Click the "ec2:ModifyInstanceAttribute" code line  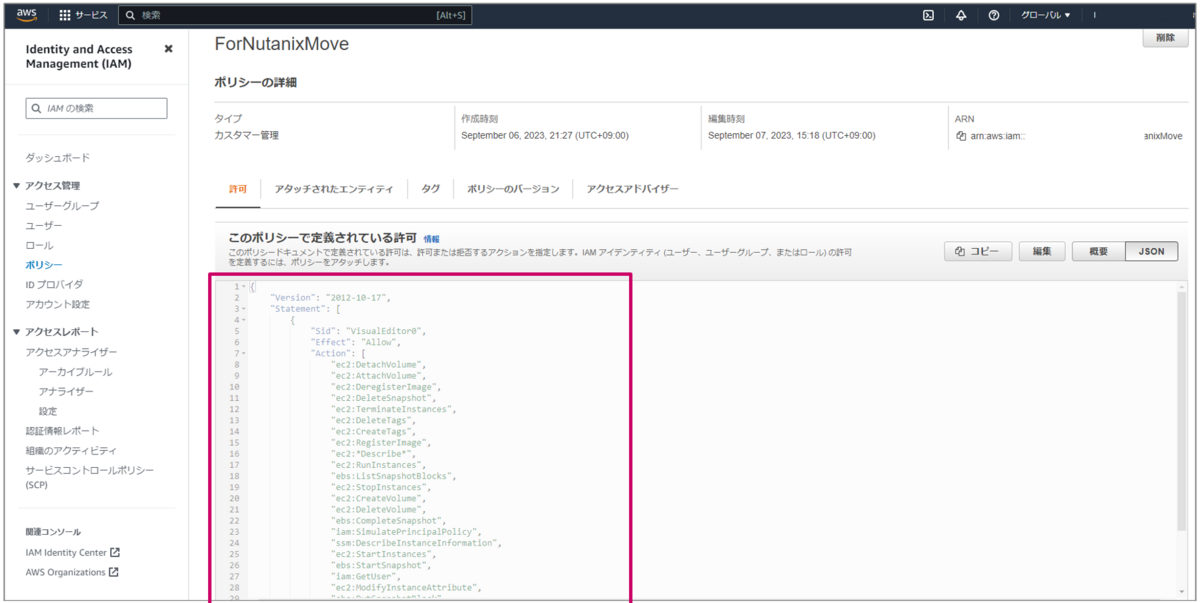[x=407, y=588]
